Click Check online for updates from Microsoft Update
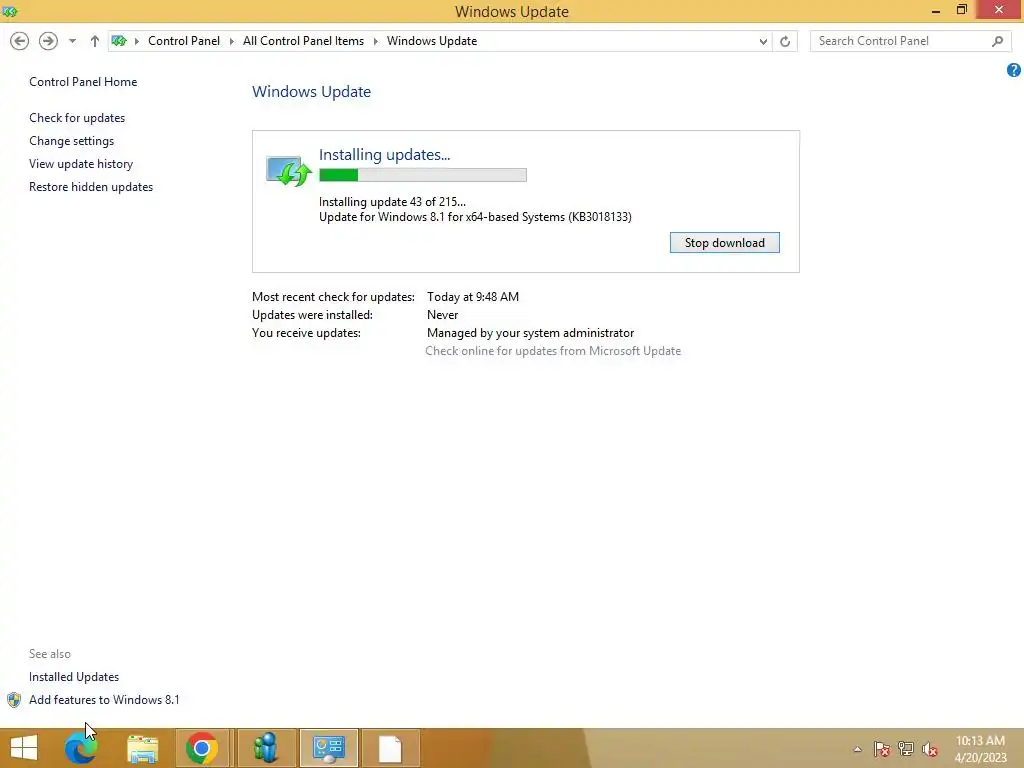This screenshot has width=1024, height=768. point(552,351)
